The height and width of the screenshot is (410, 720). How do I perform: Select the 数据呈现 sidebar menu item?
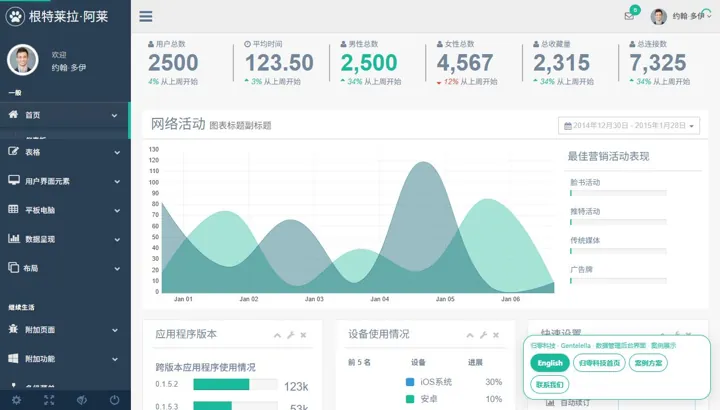click(x=65, y=239)
